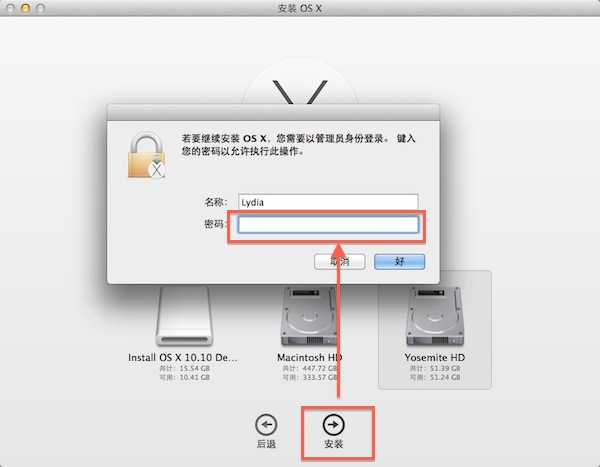Select the Install OS X 10.10 external drive icon
The width and height of the screenshot is (600, 467).
point(184,315)
